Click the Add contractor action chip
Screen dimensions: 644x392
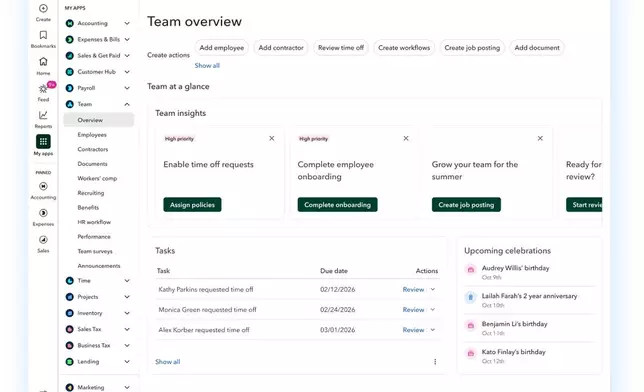281,48
